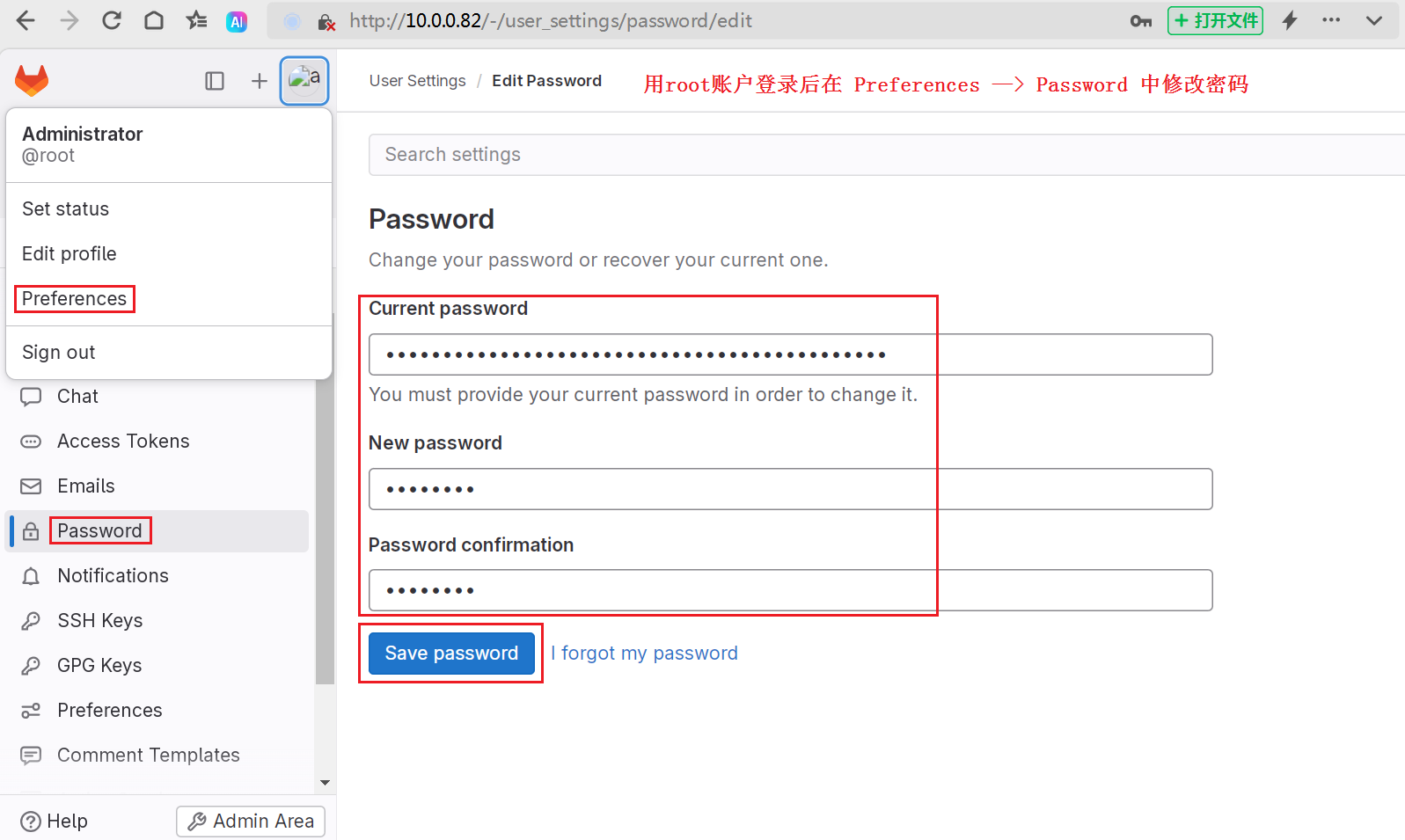This screenshot has width=1405, height=840.
Task: Toggle the sidebar collapse icon
Action: pyautogui.click(x=215, y=81)
